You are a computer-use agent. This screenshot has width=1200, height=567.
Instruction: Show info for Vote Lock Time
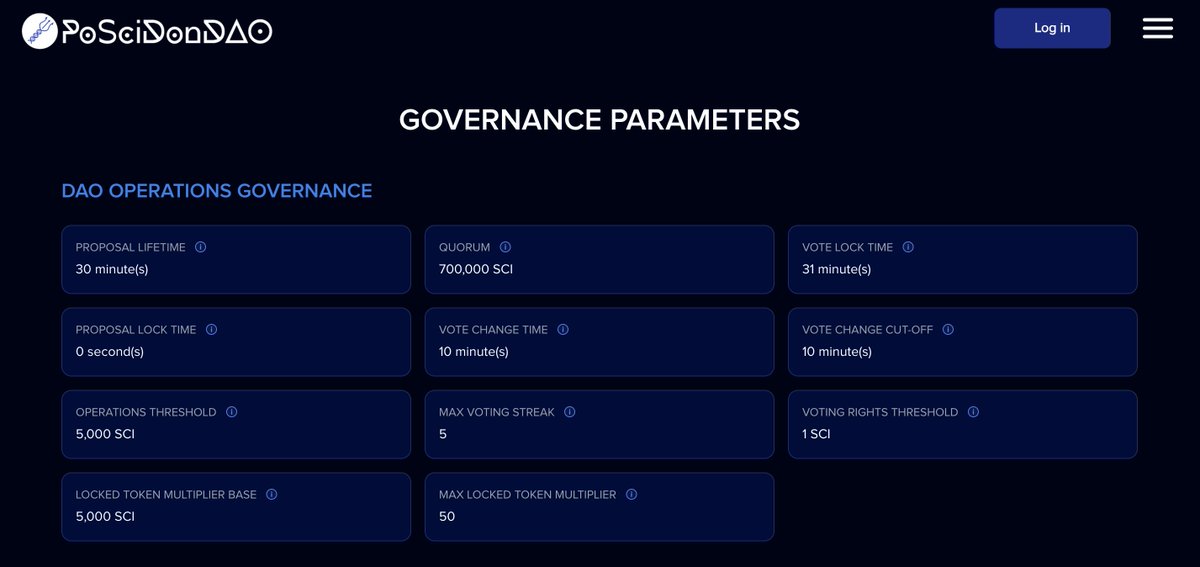pyautogui.click(x=908, y=247)
